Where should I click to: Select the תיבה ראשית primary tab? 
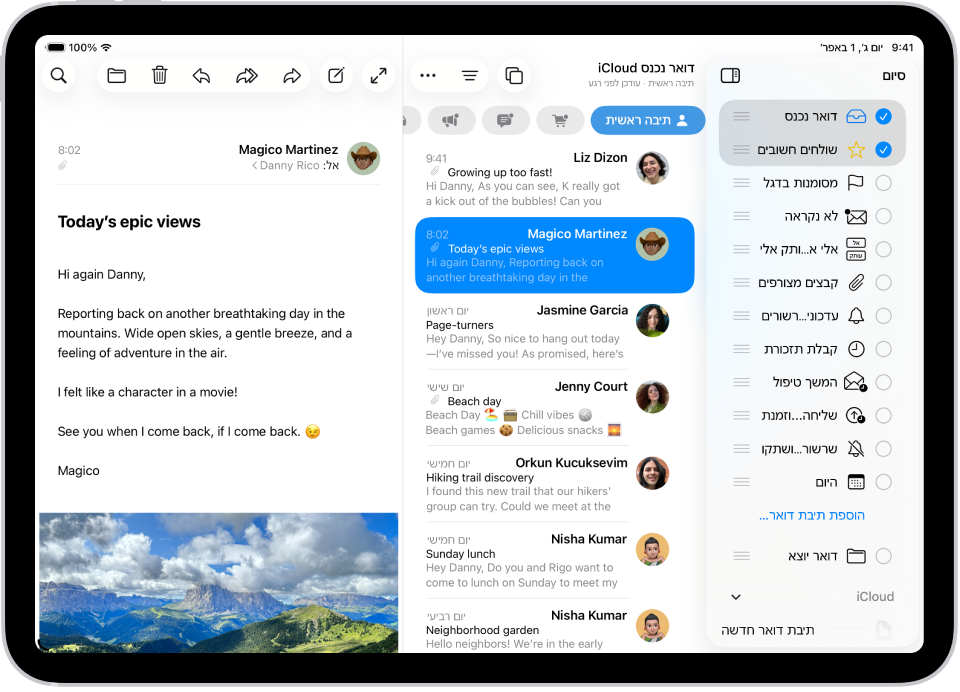click(x=648, y=121)
